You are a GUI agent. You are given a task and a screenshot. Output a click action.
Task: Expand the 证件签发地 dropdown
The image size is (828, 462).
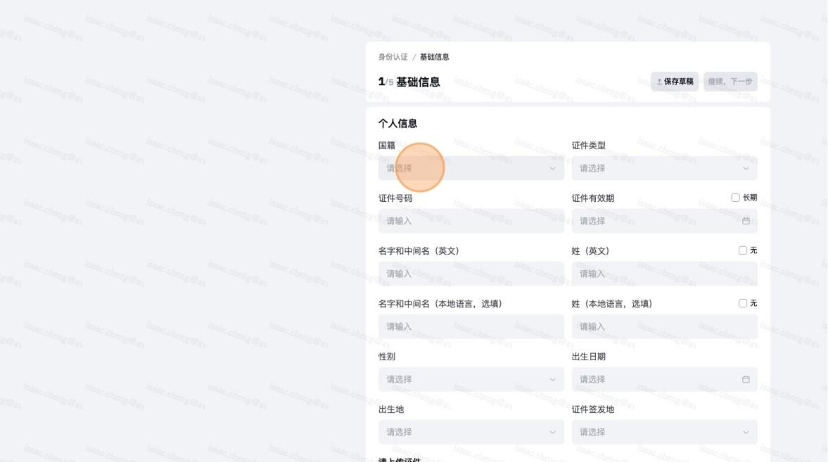click(x=663, y=432)
